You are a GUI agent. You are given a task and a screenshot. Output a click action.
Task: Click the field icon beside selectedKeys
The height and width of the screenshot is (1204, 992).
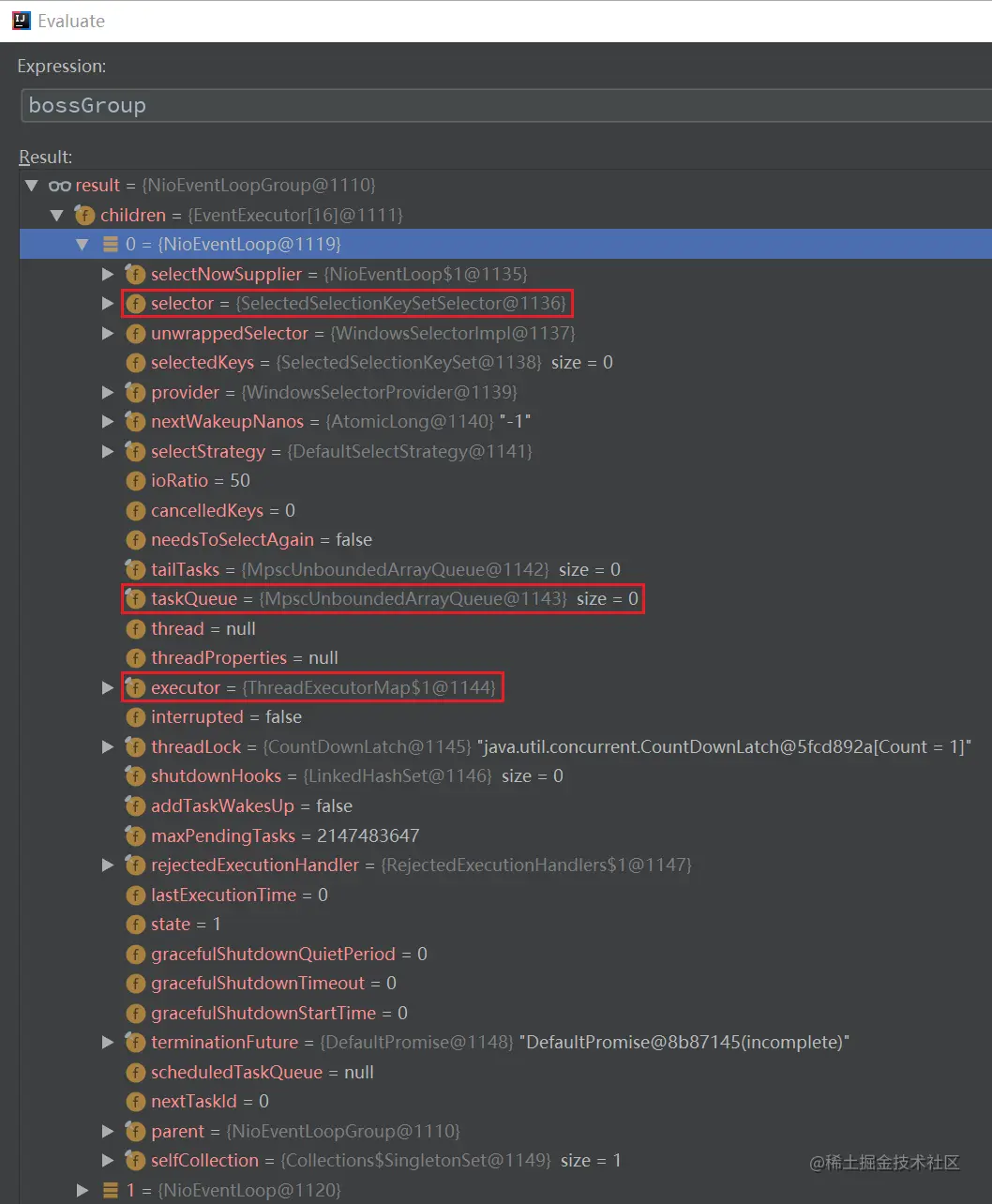[136, 363]
